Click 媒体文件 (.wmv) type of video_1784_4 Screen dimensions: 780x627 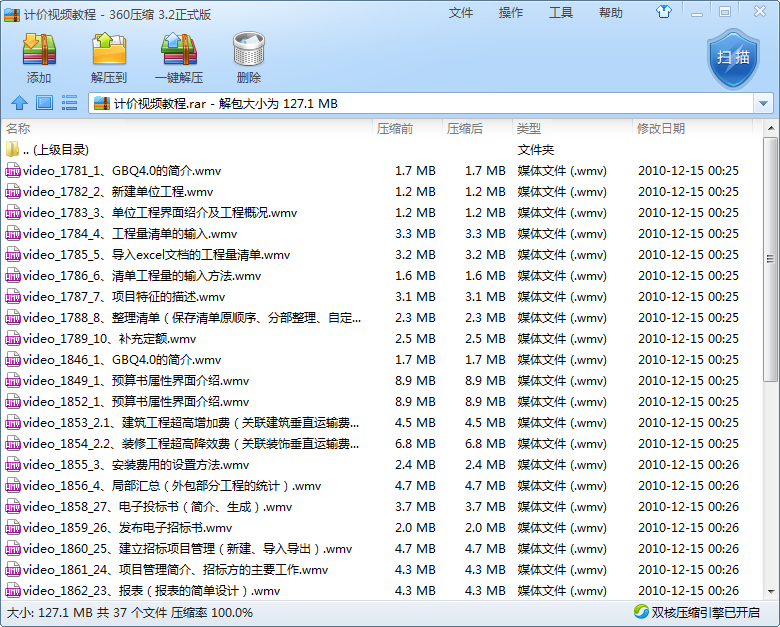(562, 233)
